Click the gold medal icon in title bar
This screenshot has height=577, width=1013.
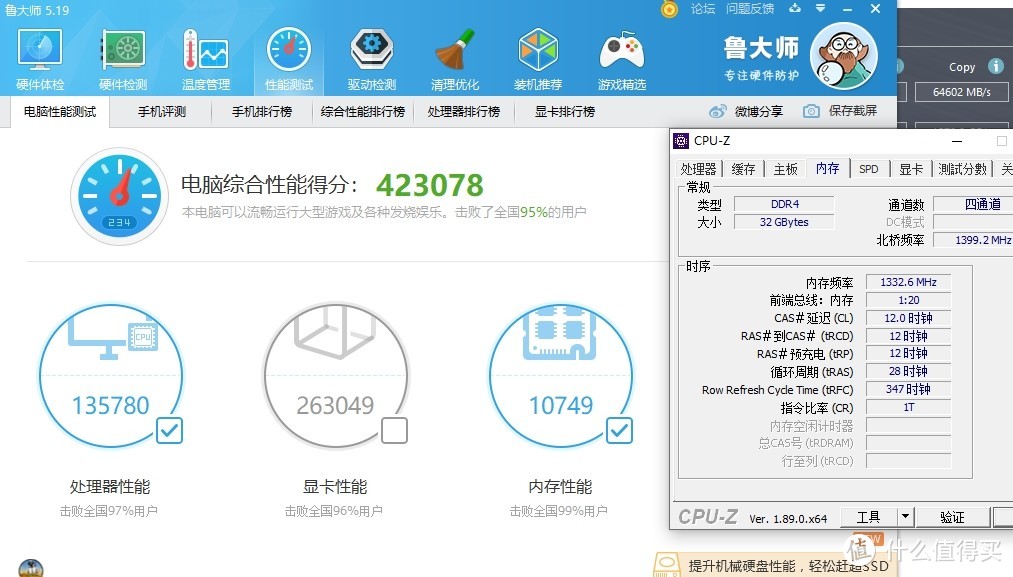click(669, 9)
